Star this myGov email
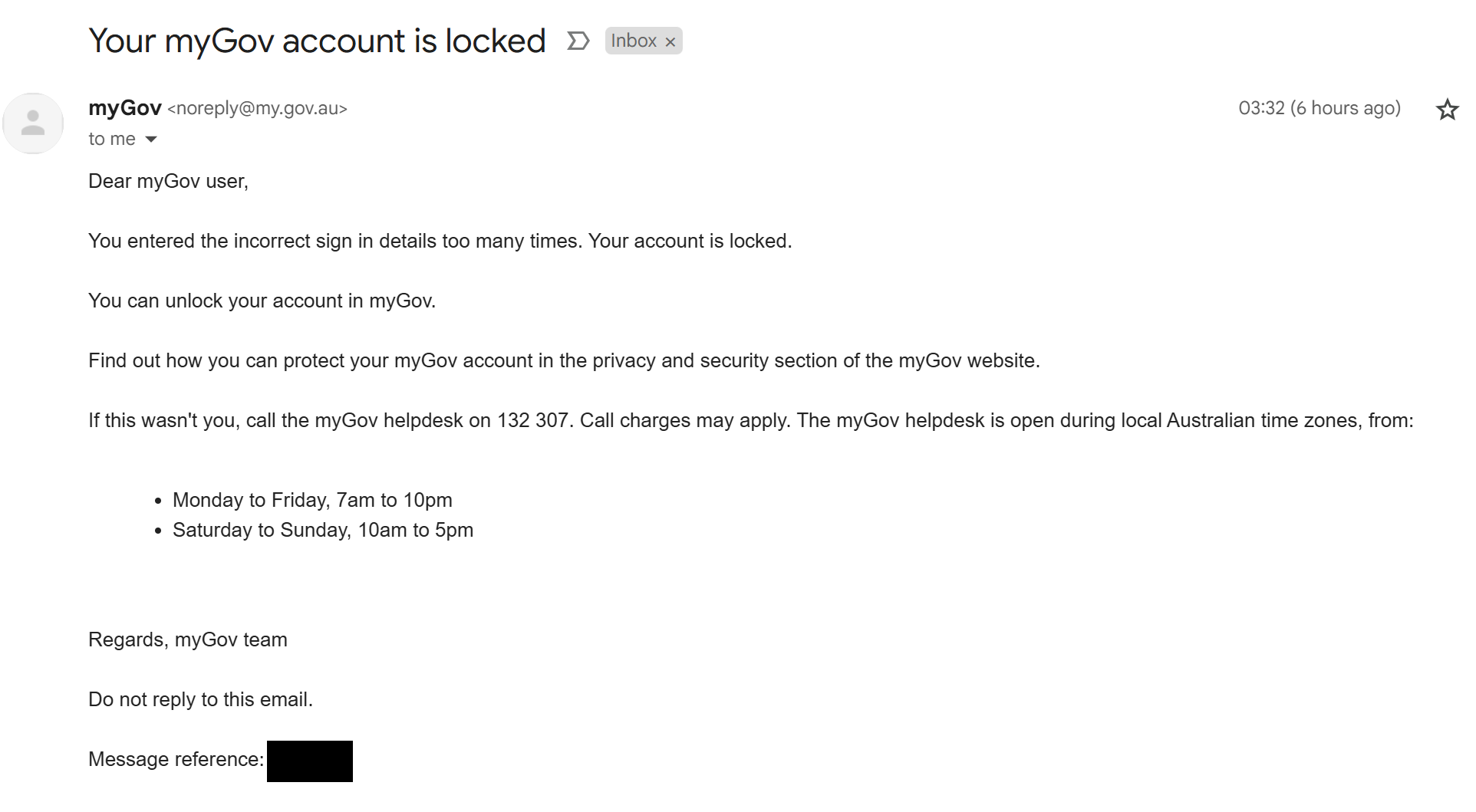The image size is (1476, 812). [1447, 110]
